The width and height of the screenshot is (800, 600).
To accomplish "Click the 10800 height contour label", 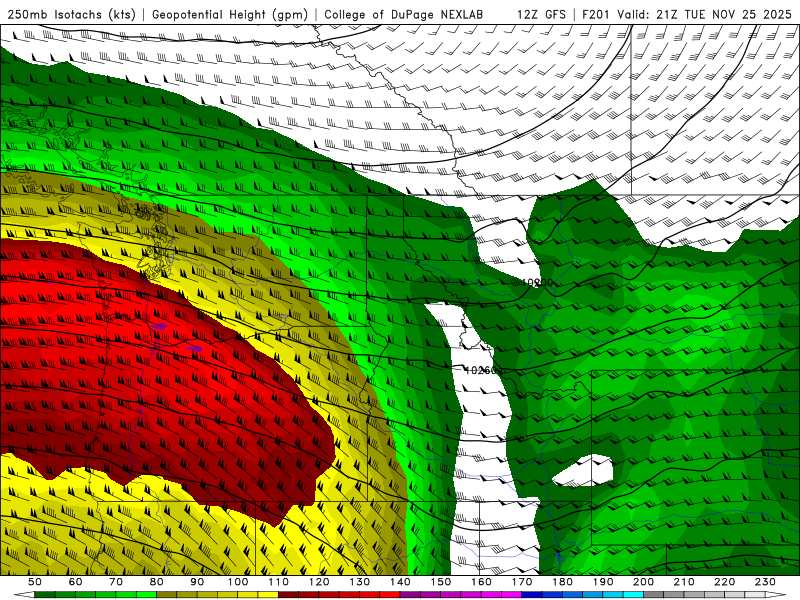I will (x=538, y=283).
